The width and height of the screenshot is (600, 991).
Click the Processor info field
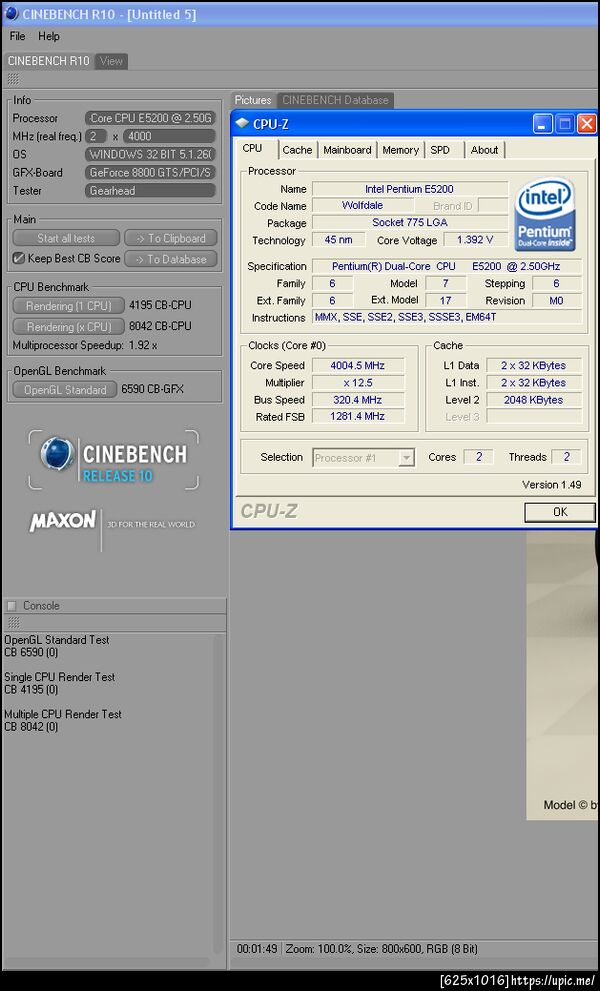point(150,118)
